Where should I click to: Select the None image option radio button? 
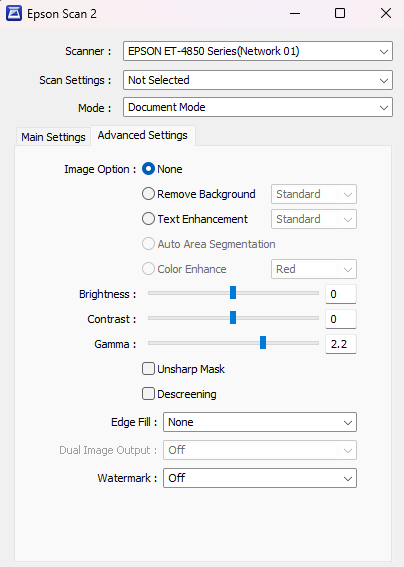(148, 169)
